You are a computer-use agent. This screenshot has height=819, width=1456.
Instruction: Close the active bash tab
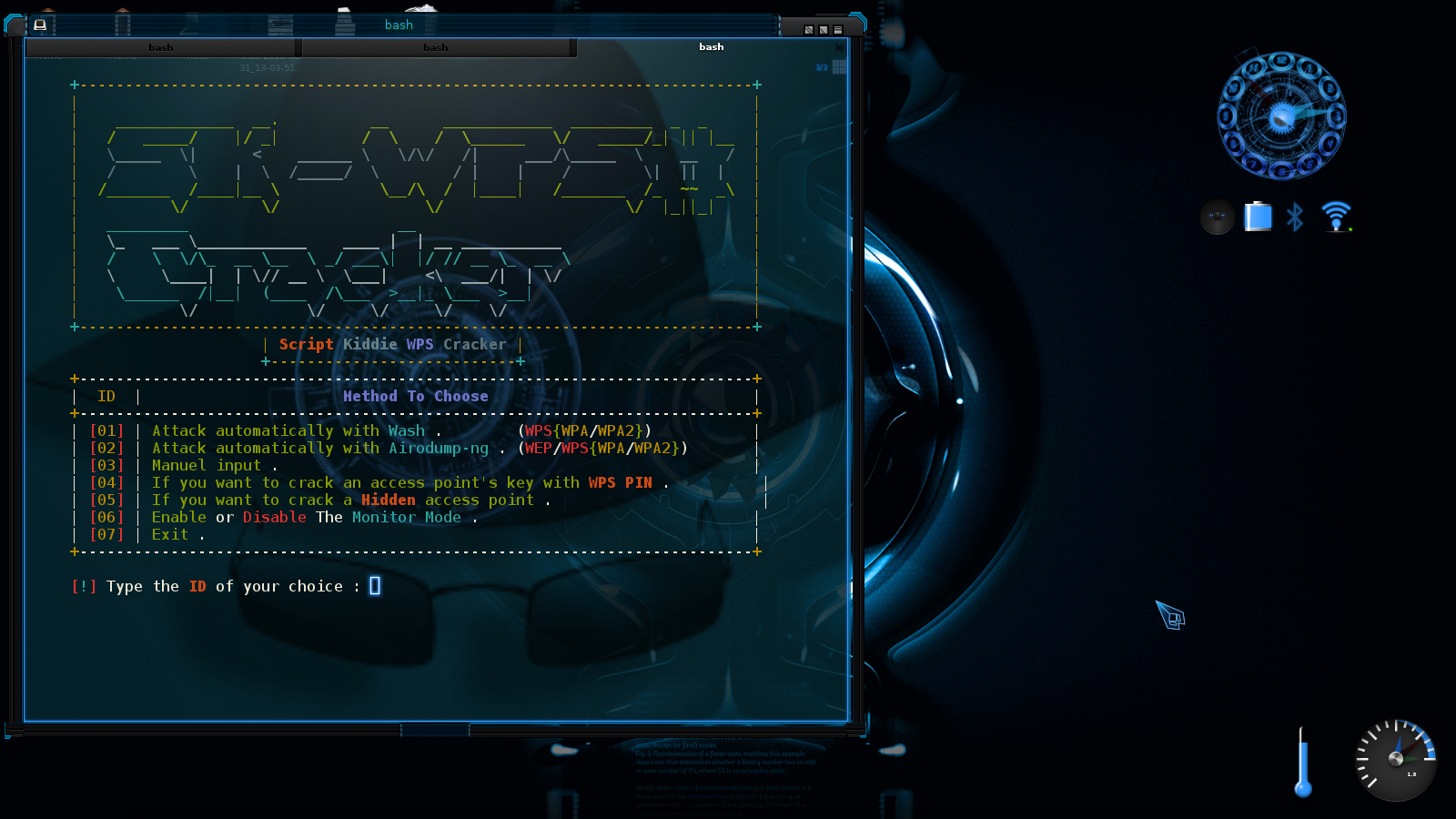[x=839, y=47]
